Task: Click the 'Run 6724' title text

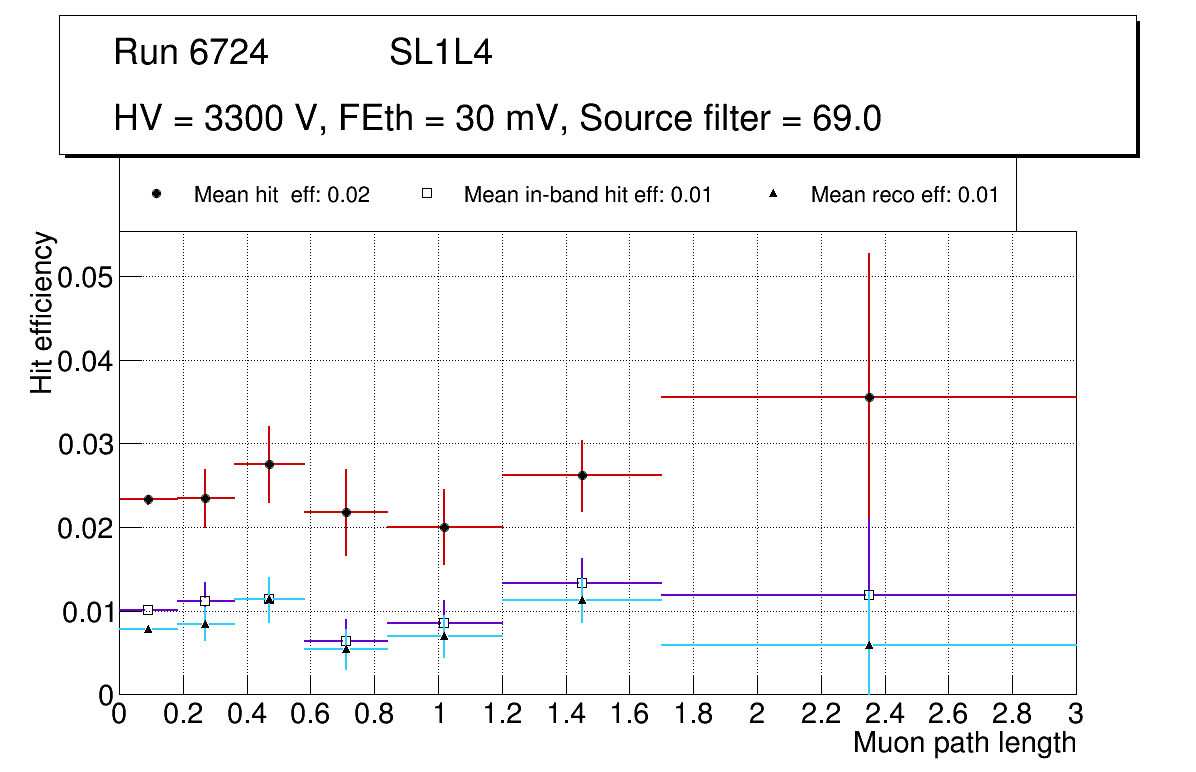Action: (x=191, y=53)
